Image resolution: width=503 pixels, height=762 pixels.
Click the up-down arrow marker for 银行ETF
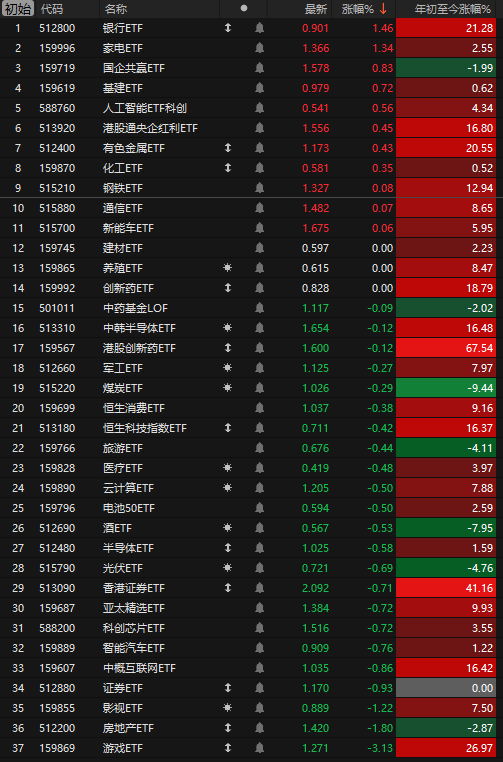point(227,28)
